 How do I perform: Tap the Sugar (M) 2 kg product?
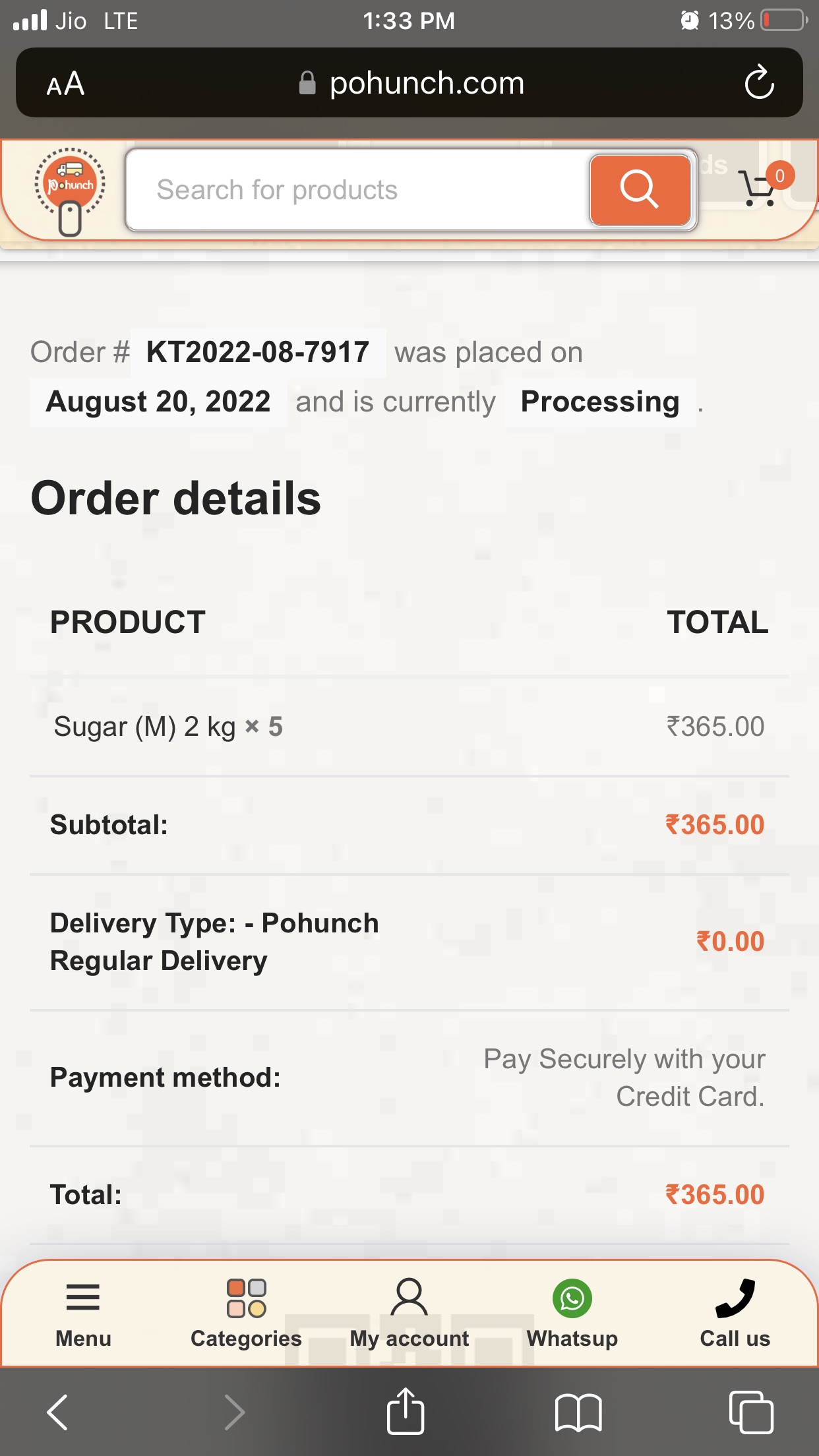[x=144, y=727]
